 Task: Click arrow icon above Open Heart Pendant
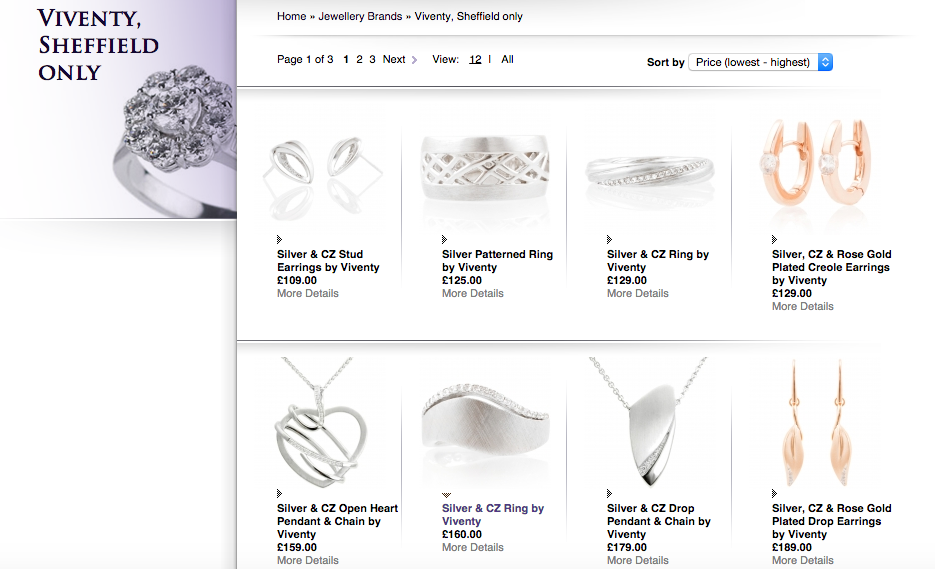(279, 494)
